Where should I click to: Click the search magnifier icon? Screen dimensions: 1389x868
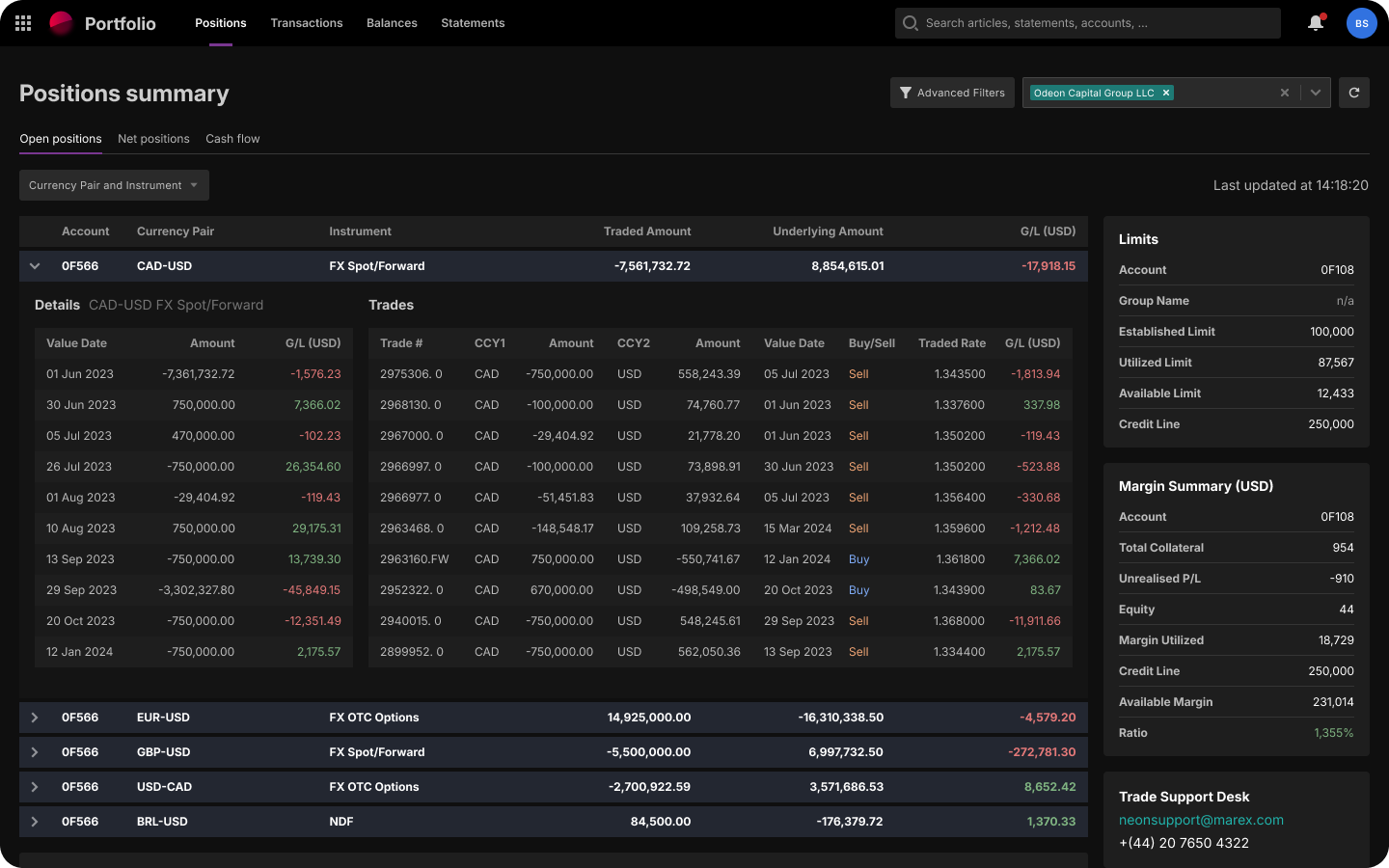click(x=910, y=23)
